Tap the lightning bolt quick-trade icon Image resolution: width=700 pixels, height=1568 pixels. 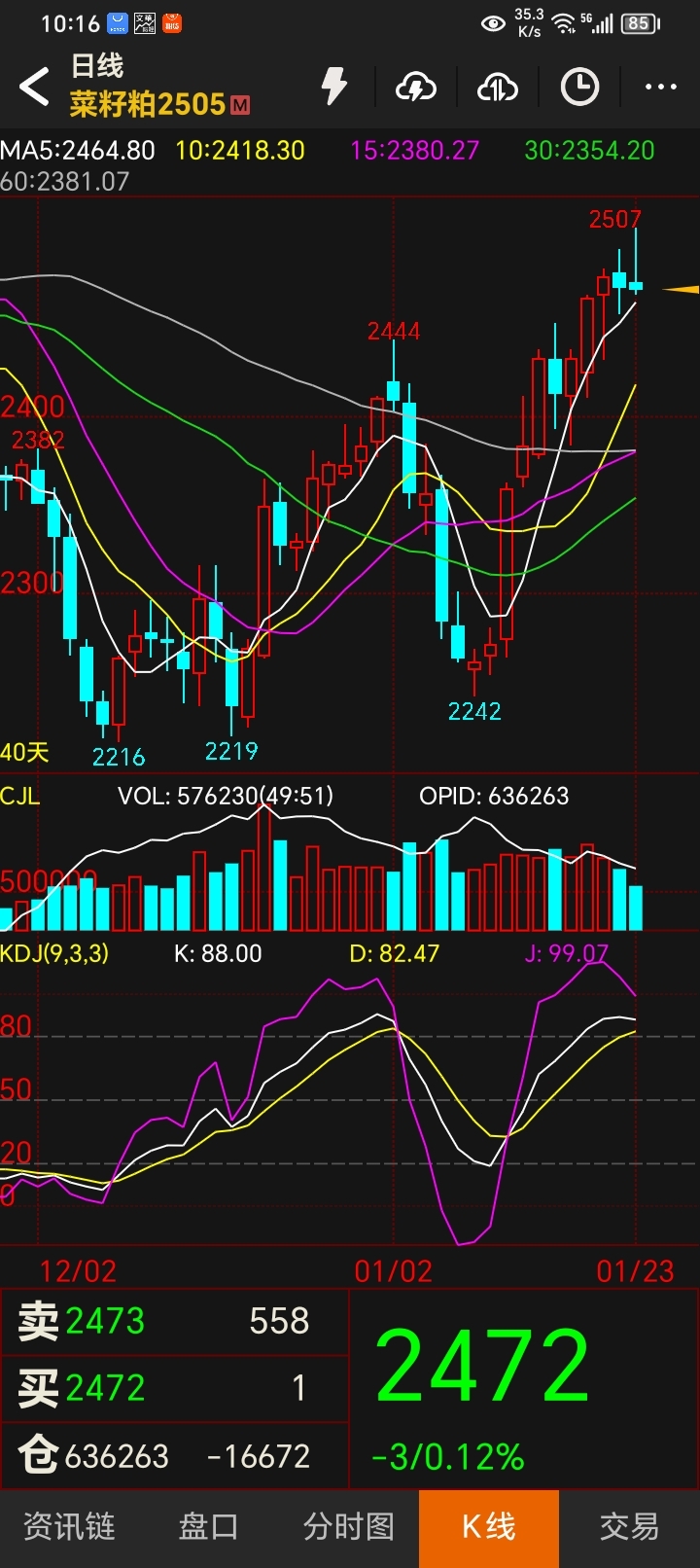pos(334,87)
